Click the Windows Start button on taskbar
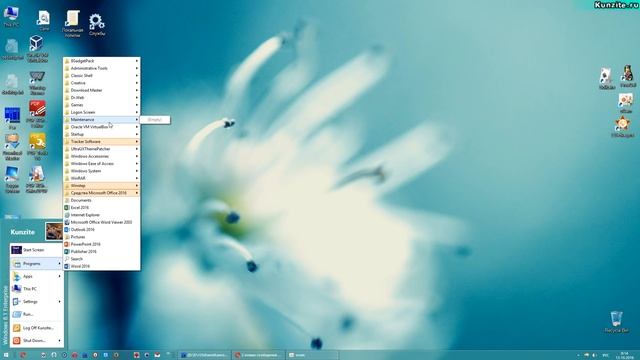 tap(6, 355)
